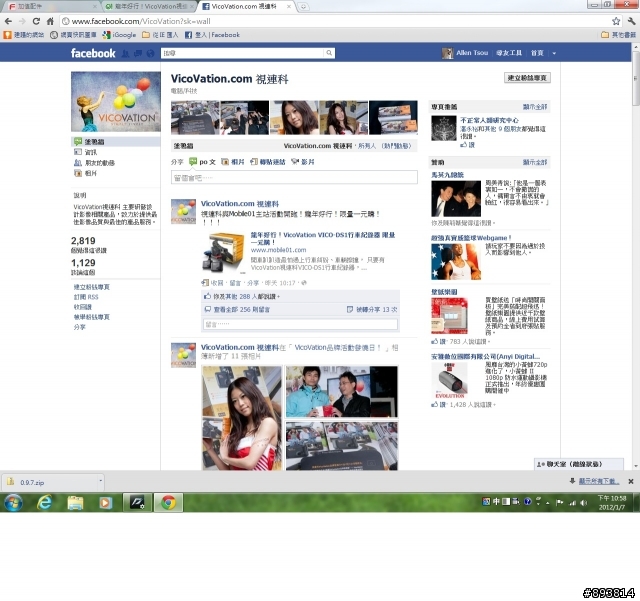Open Chrome wrench settings menu
This screenshot has width=640, height=601.
tap(631, 21)
